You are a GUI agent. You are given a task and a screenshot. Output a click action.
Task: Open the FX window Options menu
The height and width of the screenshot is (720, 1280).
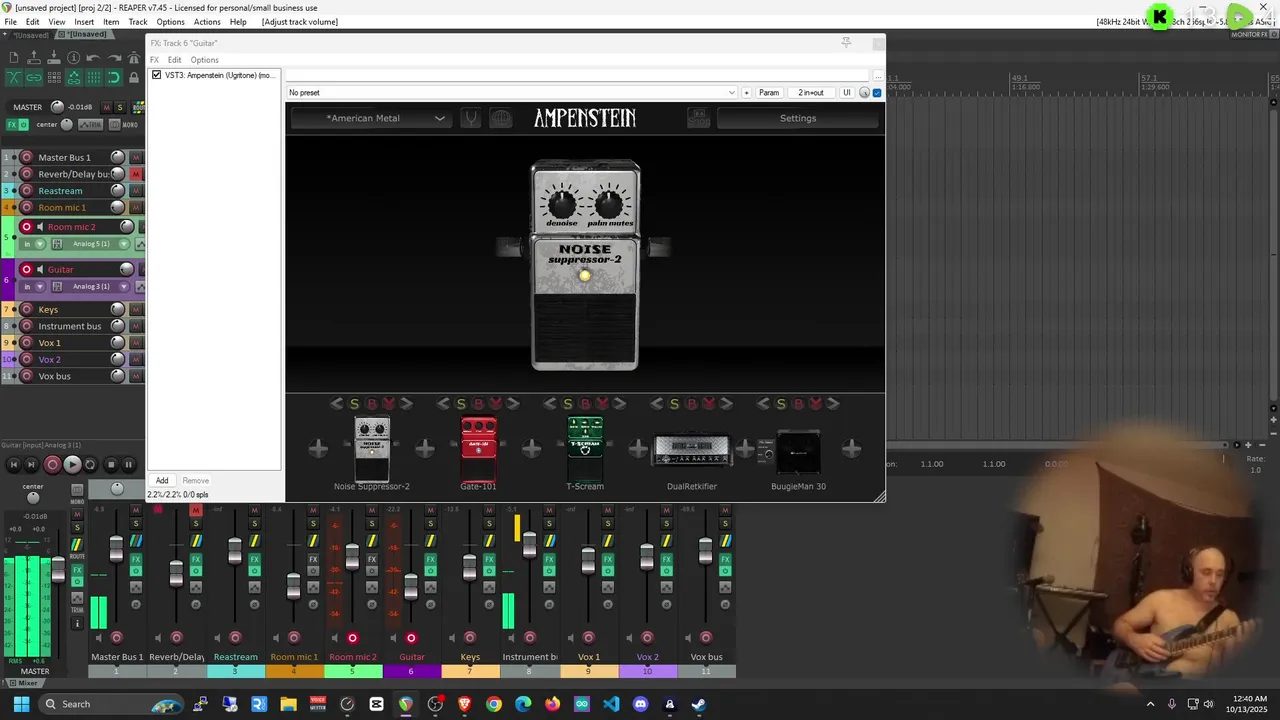[x=204, y=60]
